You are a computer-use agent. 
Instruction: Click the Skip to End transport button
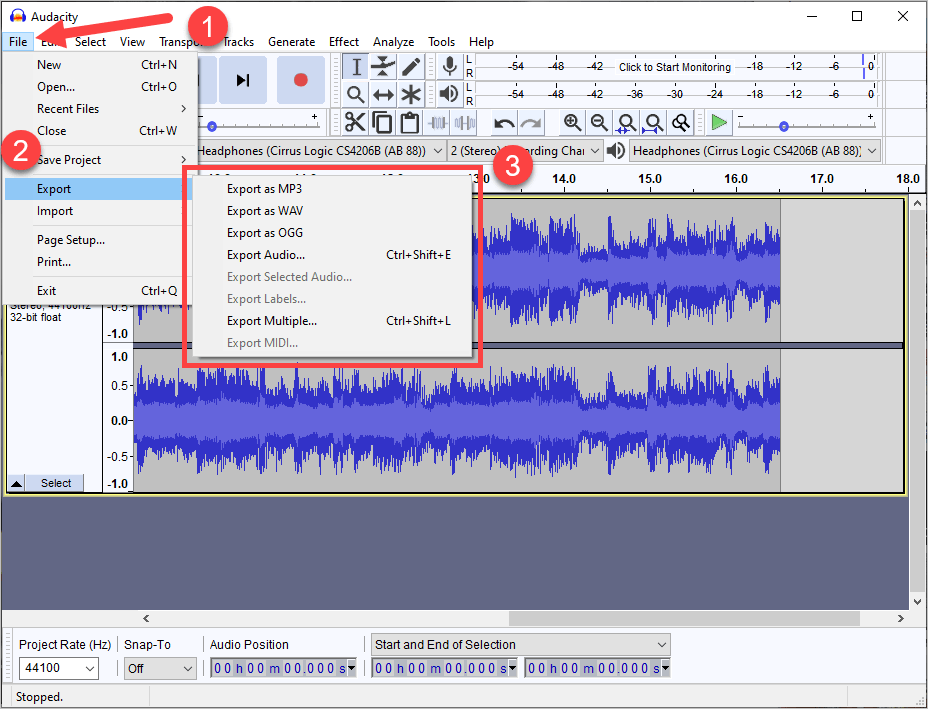tap(243, 80)
